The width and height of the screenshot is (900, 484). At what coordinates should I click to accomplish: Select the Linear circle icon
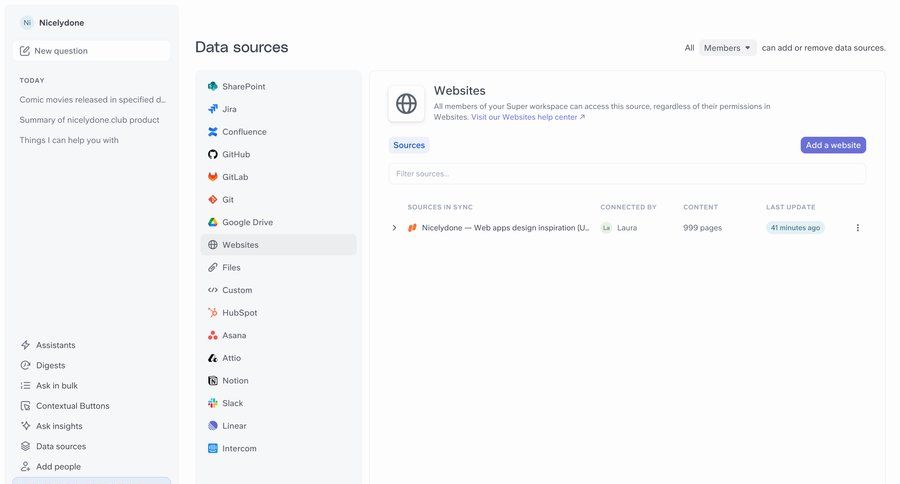click(x=212, y=425)
